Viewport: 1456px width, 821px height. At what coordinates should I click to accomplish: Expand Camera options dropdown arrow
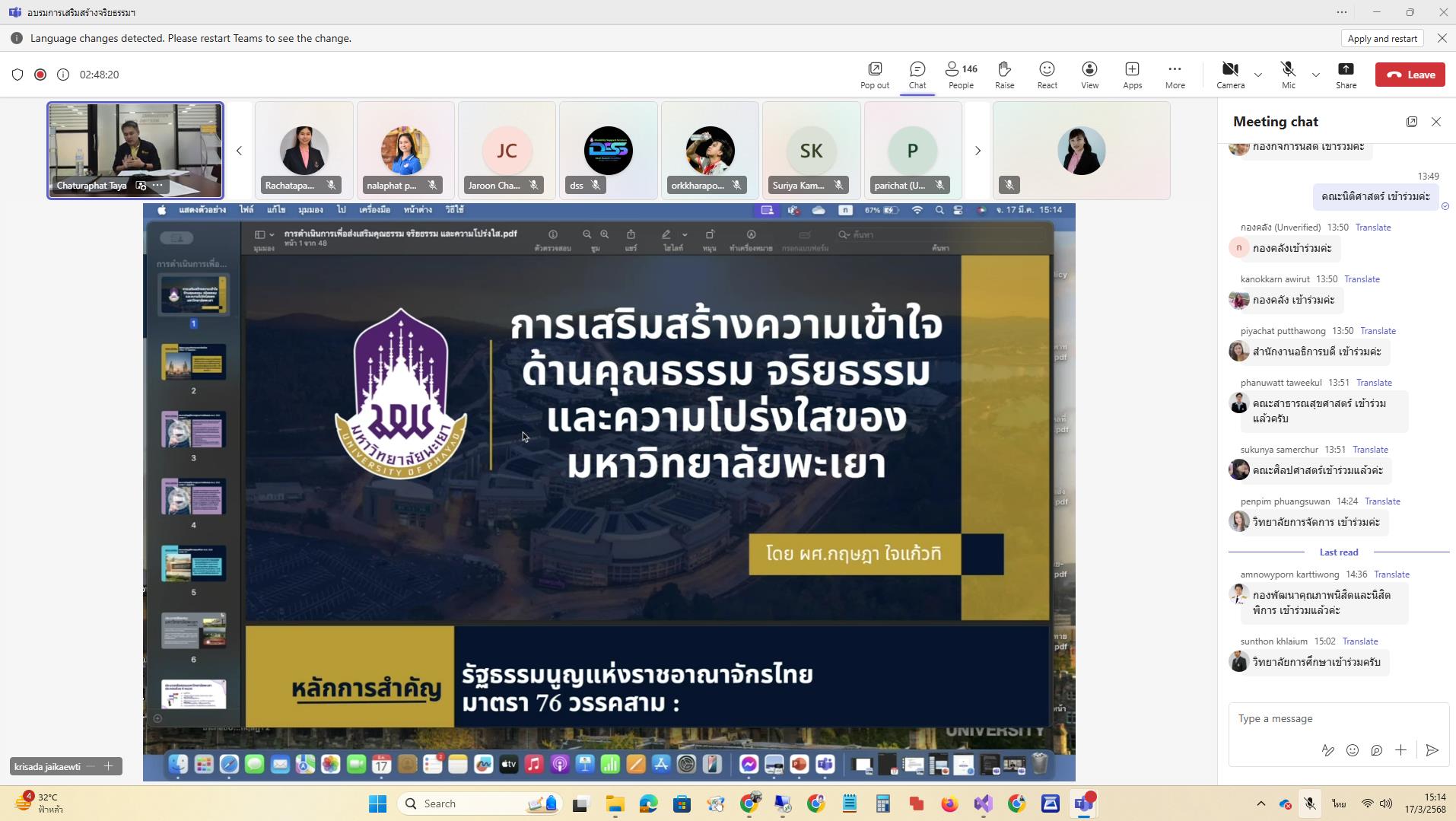1257,75
